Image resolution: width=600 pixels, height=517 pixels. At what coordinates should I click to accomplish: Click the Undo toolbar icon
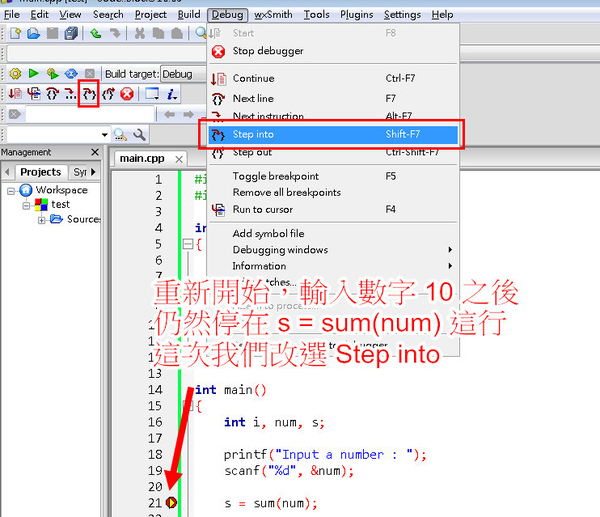[x=96, y=34]
